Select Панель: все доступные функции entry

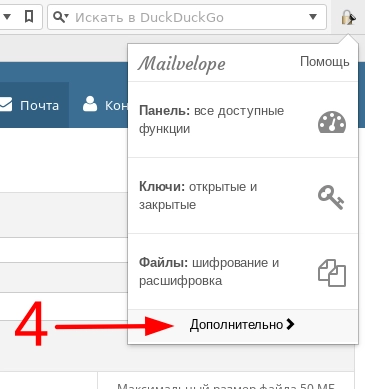click(243, 120)
